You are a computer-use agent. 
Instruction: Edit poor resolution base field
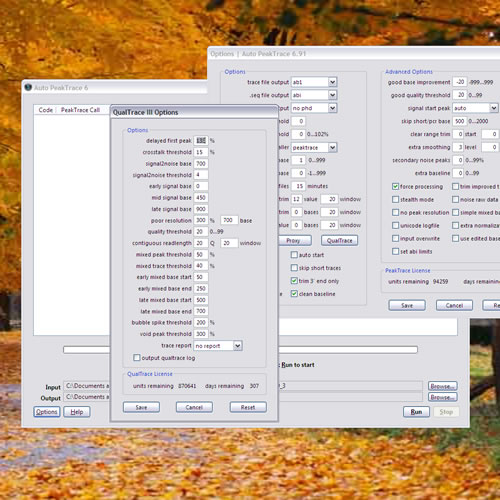tap(229, 220)
